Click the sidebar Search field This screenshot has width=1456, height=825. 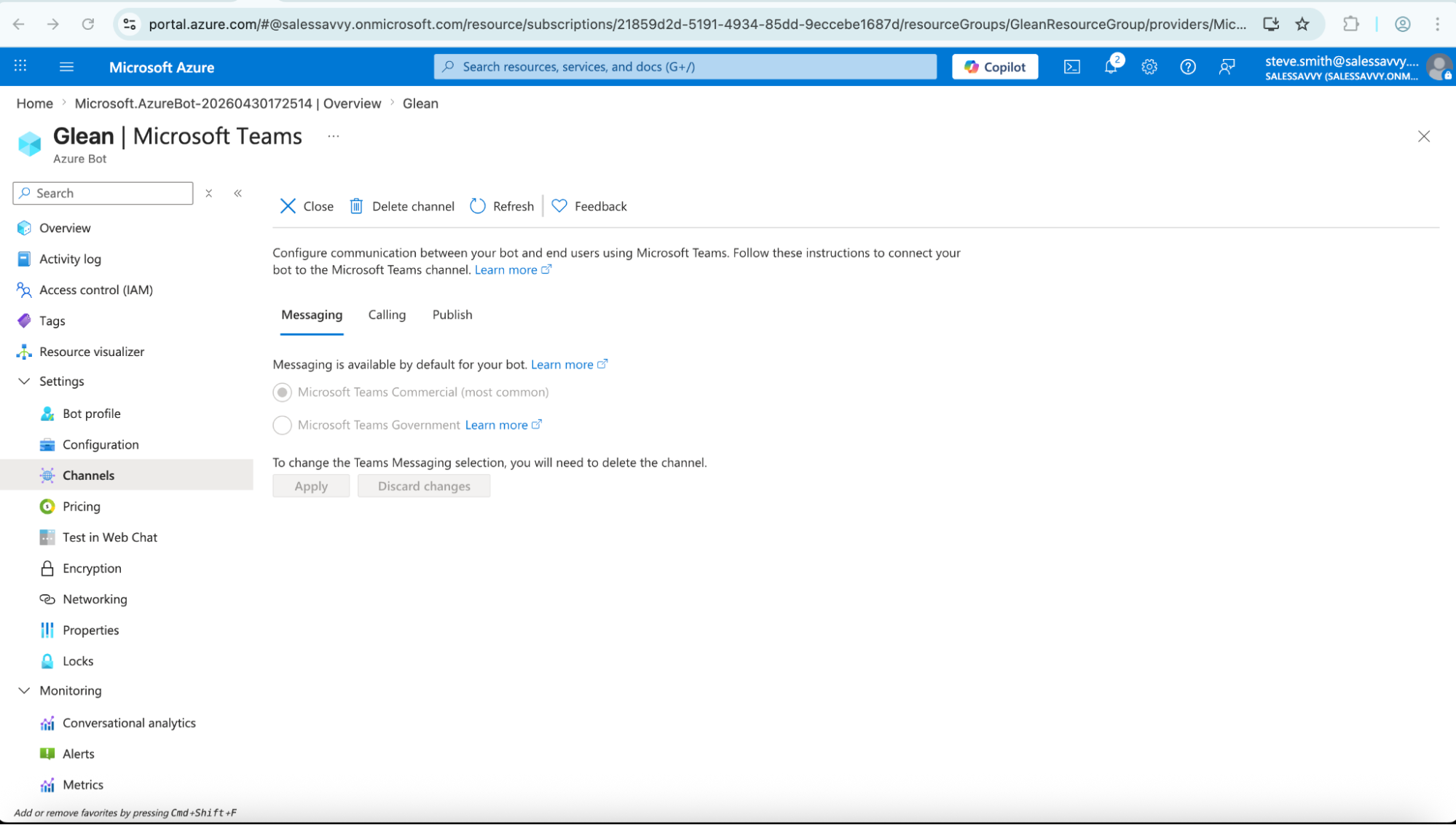tap(103, 193)
